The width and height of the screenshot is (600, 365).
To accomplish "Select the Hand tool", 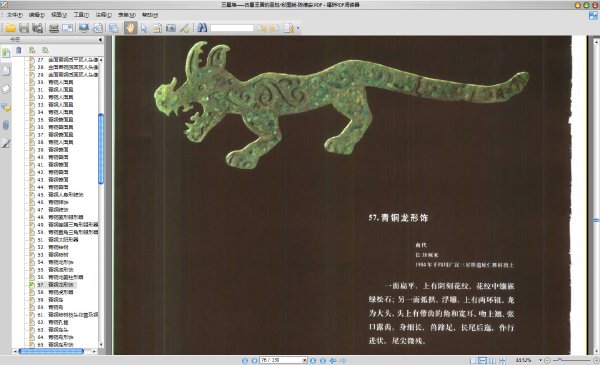I will pyautogui.click(x=130, y=28).
